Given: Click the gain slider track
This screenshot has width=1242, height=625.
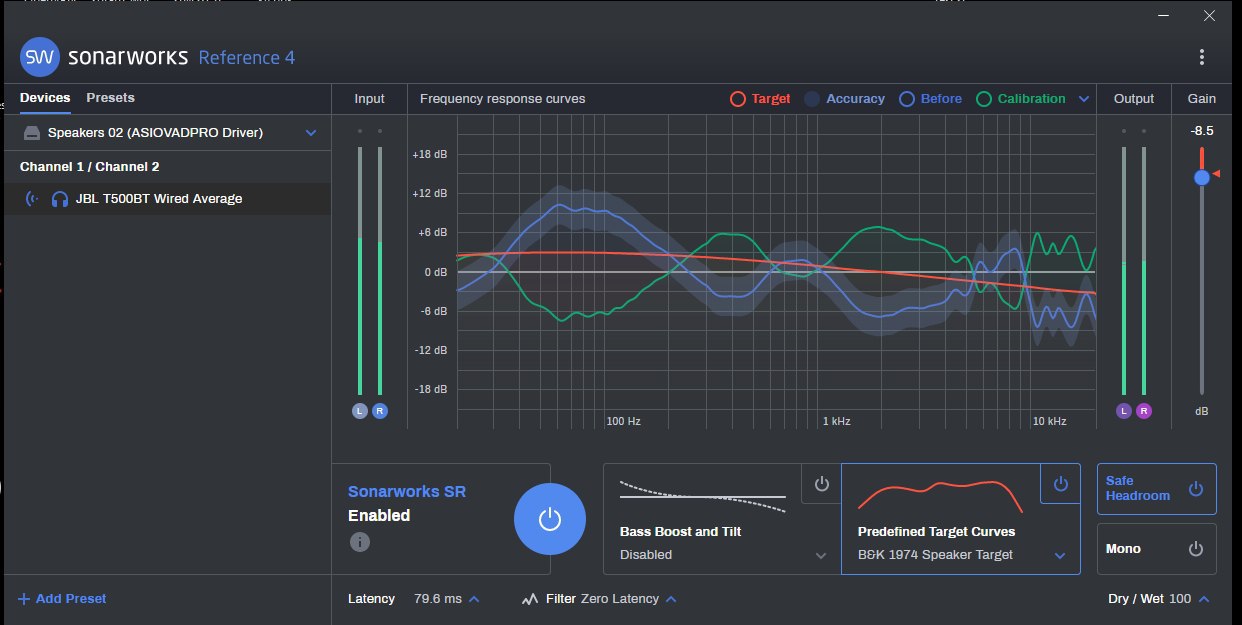Looking at the screenshot, I should [1201, 270].
